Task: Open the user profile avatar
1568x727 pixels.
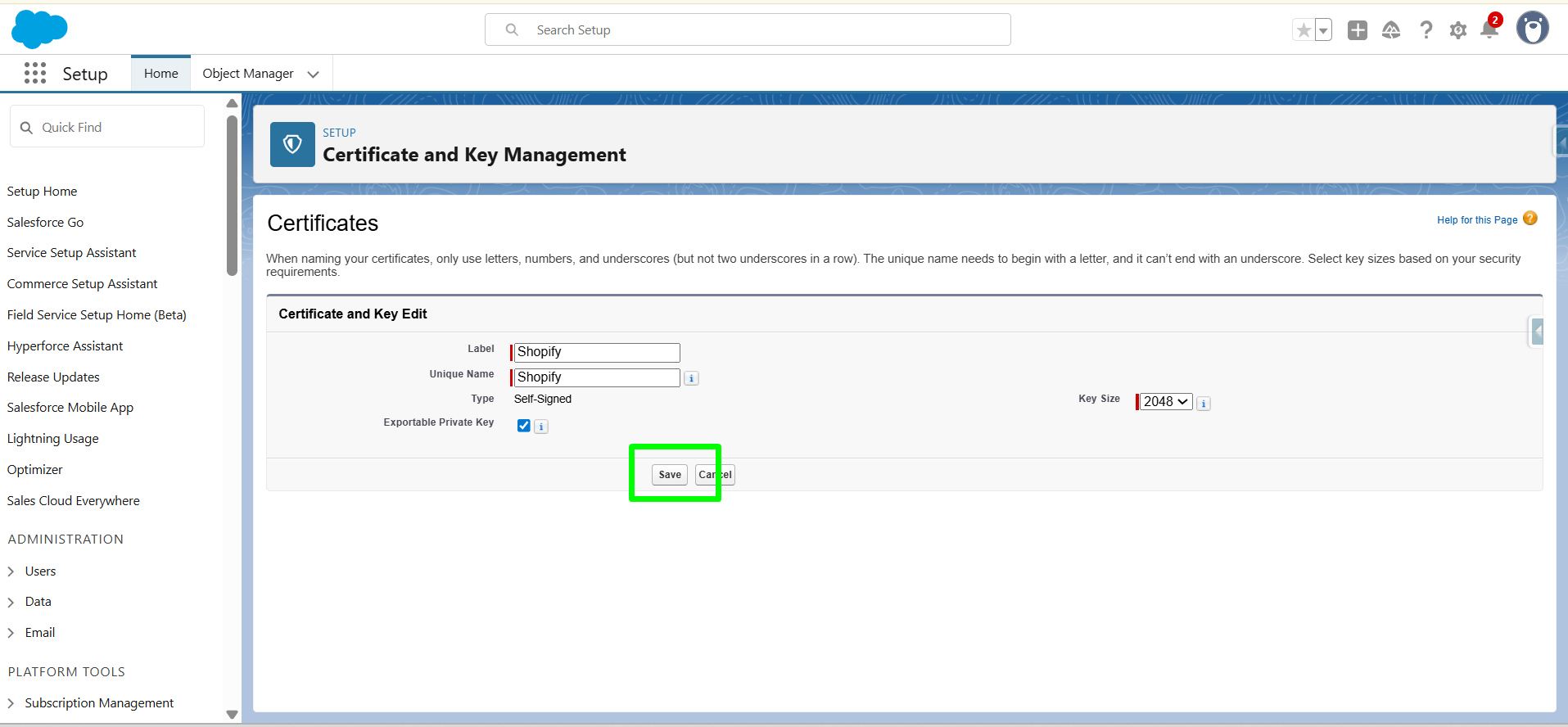Action: point(1533,29)
